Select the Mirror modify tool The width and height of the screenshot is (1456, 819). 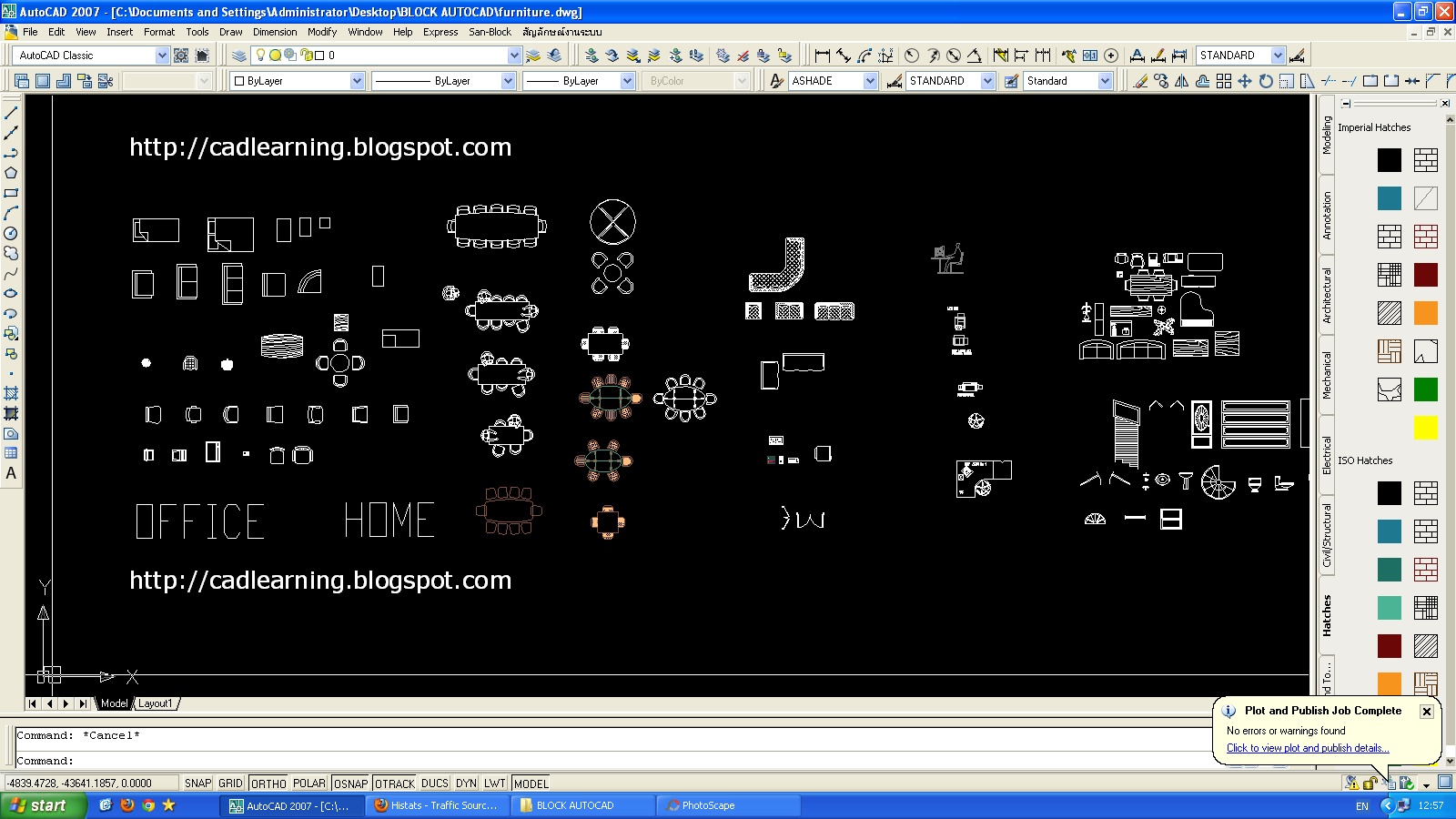click(x=1182, y=81)
